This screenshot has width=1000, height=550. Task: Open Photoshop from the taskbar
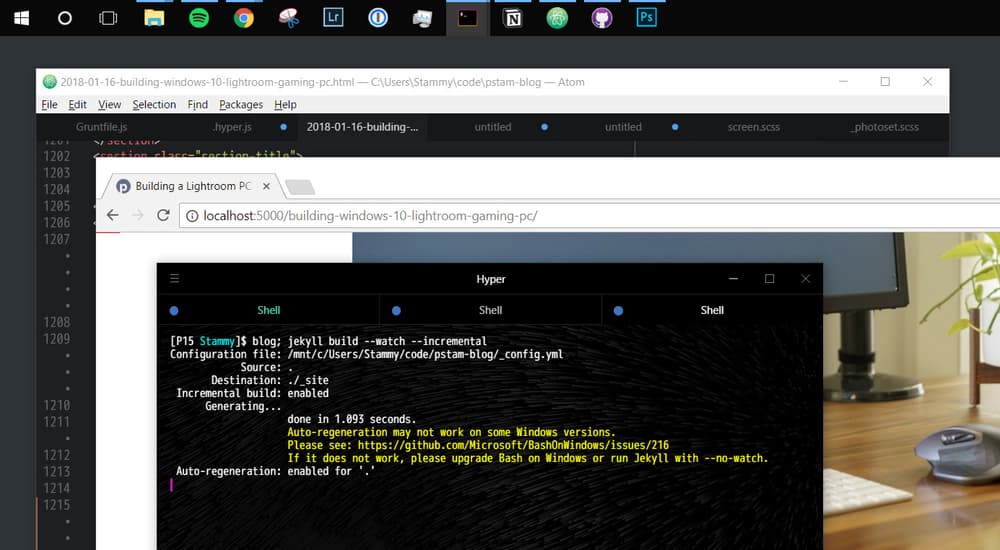646,17
